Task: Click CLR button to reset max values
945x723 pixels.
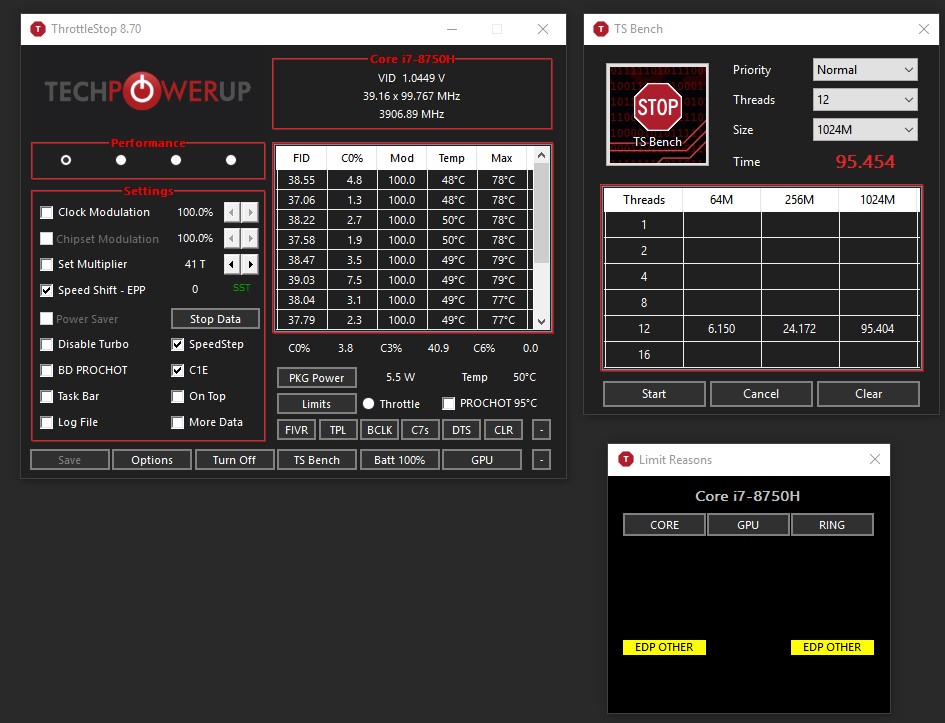Action: pyautogui.click(x=504, y=430)
